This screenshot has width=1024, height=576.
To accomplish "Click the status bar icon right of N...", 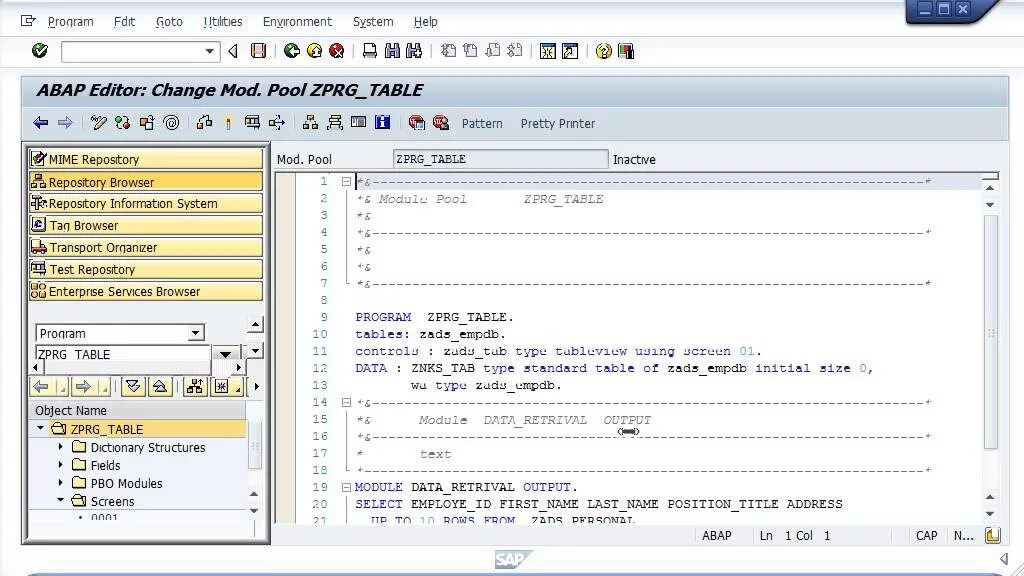I will 993,536.
